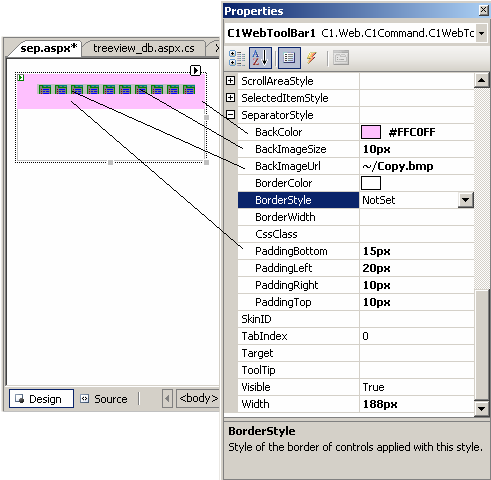Screen dimensions: 491x480
Task: Select the Categorized view icon
Action: click(x=237, y=58)
